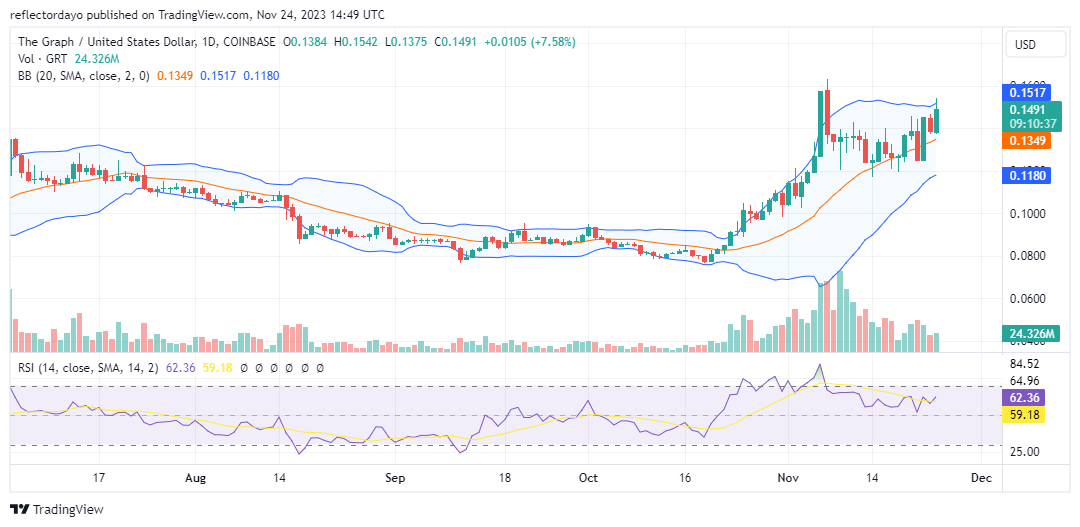Click the TradingView logo at the bottom
1080x527 pixels.
click(x=57, y=510)
